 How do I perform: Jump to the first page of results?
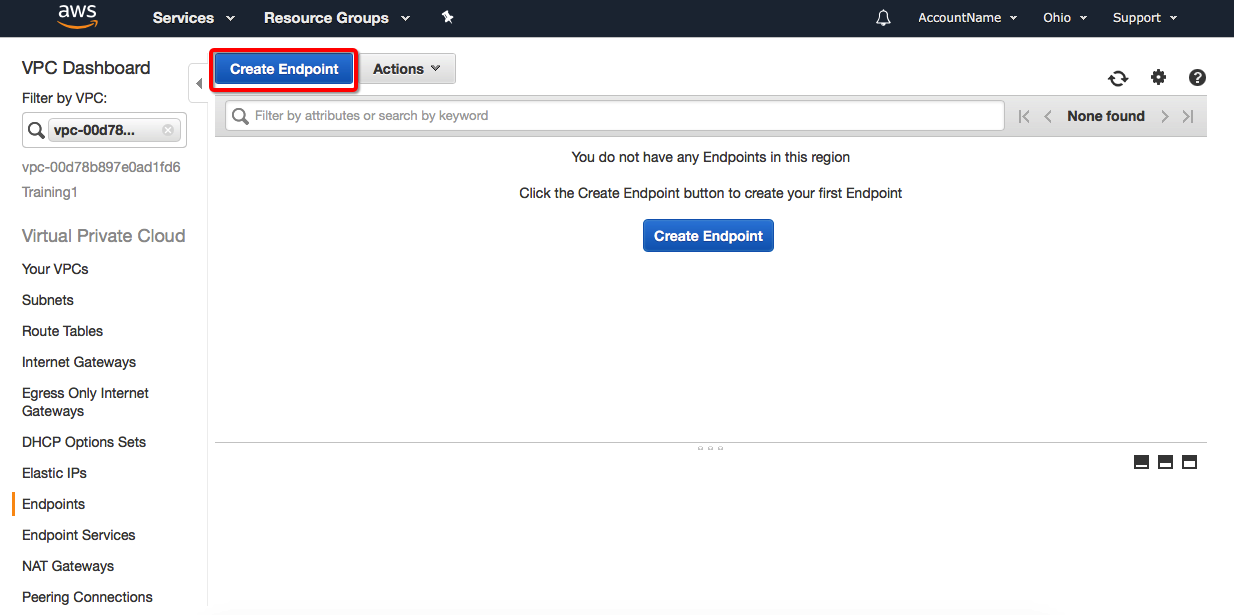pos(1023,116)
